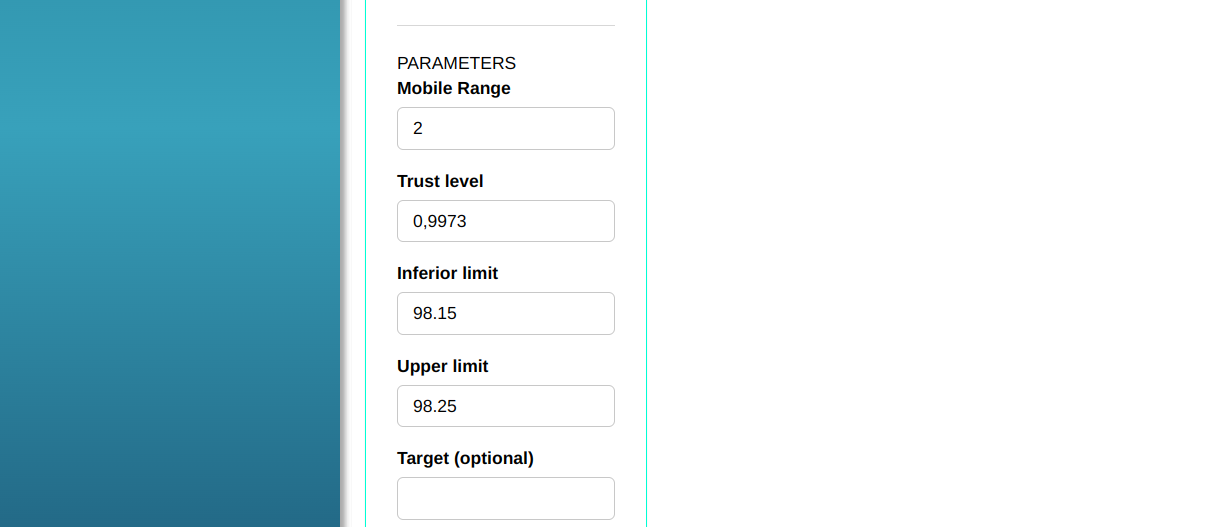The height and width of the screenshot is (527, 1224).
Task: Click the Mobile Range input field
Action: [x=505, y=129]
